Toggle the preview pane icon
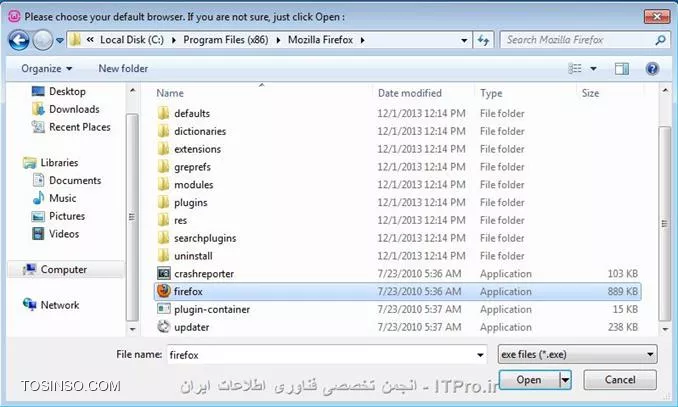678x407 pixels. coord(621,68)
